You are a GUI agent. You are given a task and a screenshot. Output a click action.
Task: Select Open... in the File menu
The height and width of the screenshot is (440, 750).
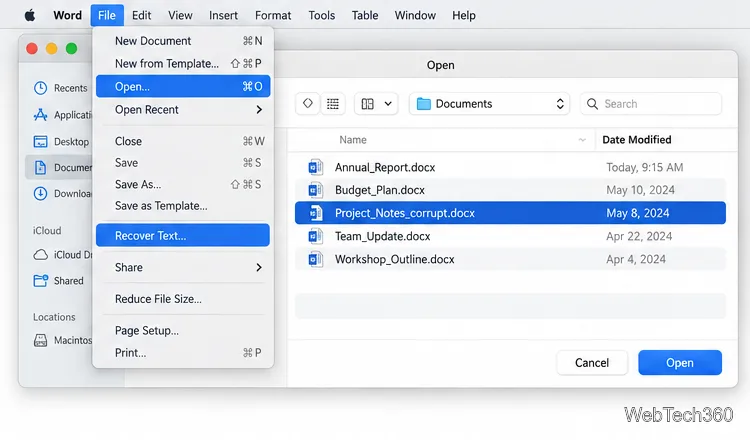point(183,86)
